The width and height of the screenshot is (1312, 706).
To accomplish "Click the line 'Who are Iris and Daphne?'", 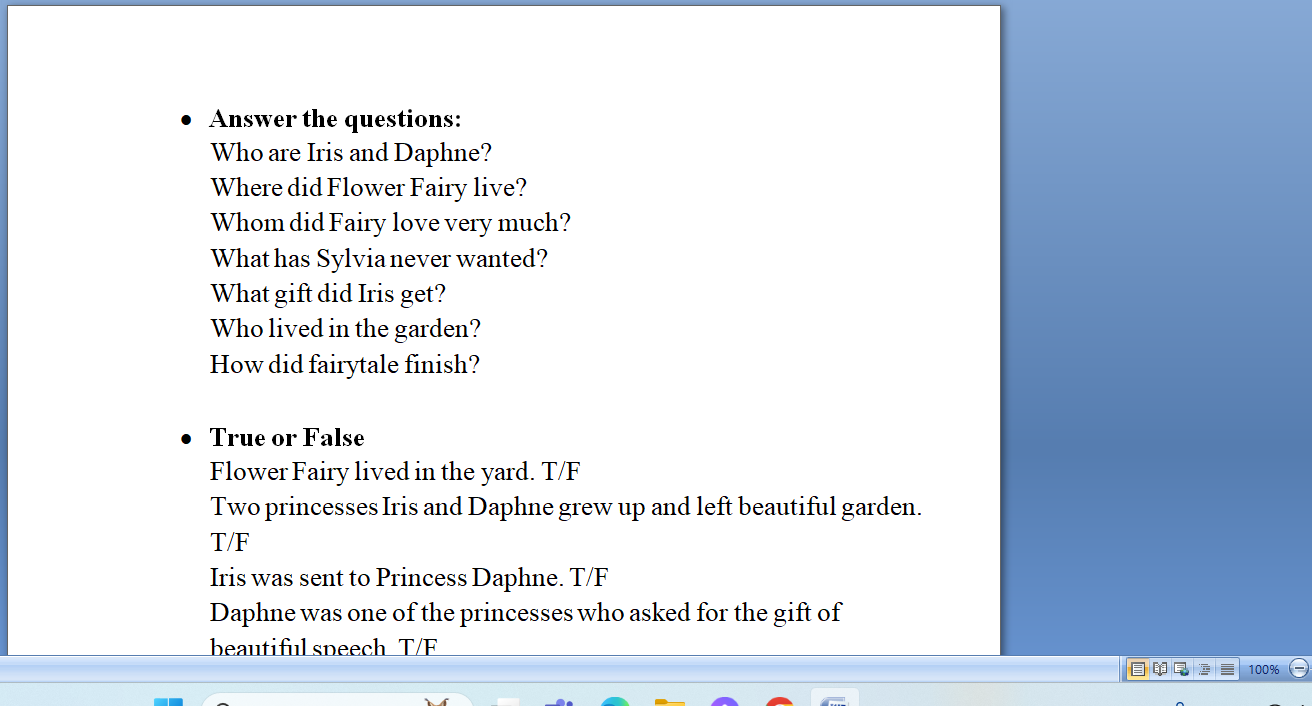I will (351, 153).
